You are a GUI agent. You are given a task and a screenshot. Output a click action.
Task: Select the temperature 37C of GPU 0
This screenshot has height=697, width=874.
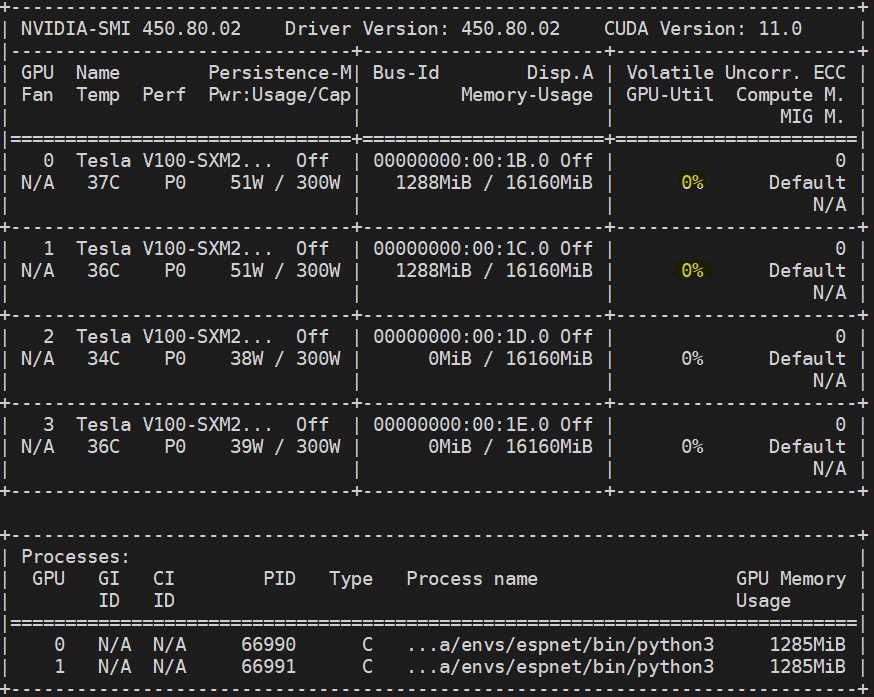click(x=107, y=183)
